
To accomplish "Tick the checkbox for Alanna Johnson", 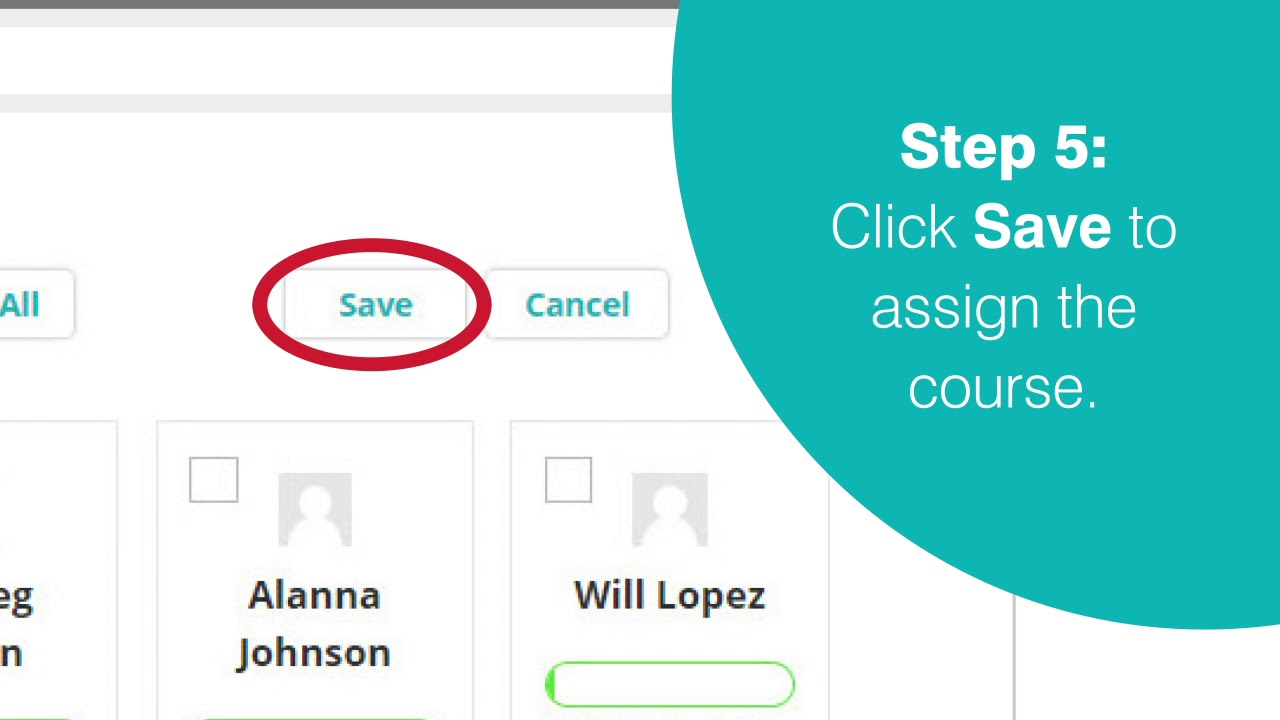I will coord(214,480).
